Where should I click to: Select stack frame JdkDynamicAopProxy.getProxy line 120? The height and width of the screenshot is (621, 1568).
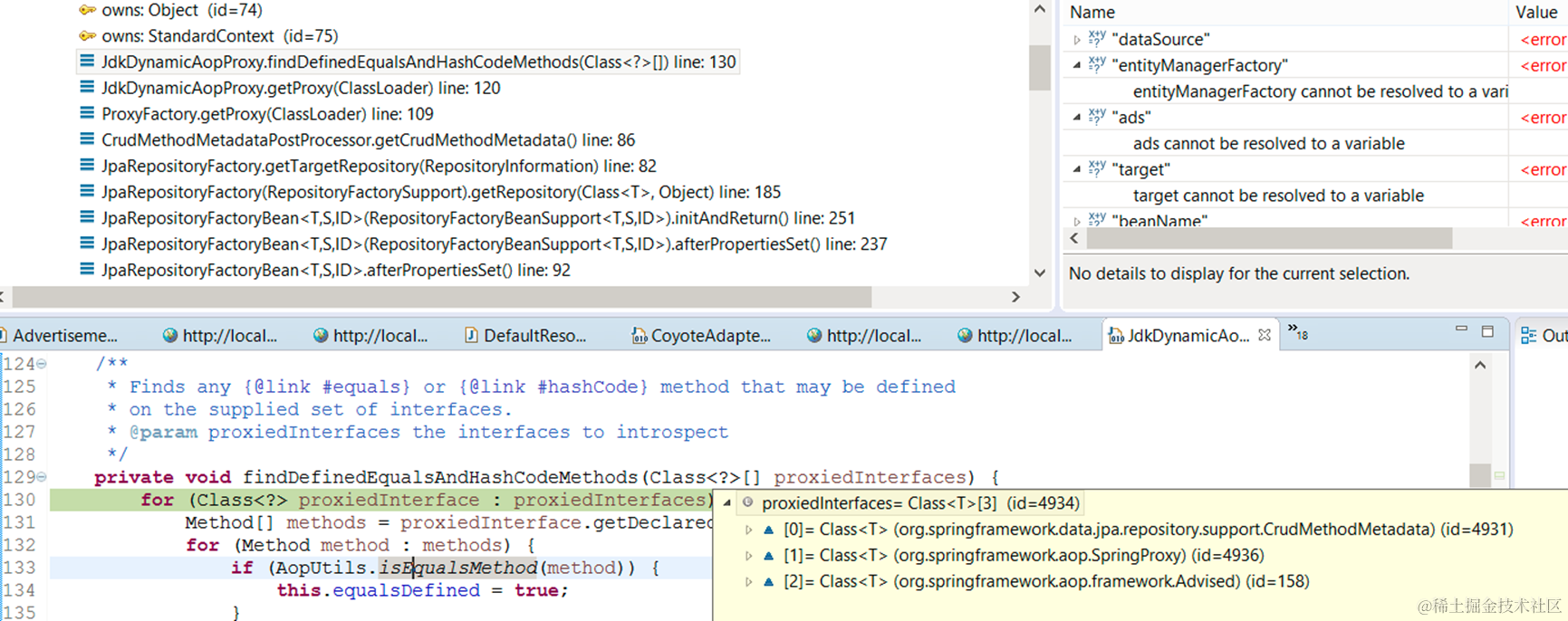(301, 88)
